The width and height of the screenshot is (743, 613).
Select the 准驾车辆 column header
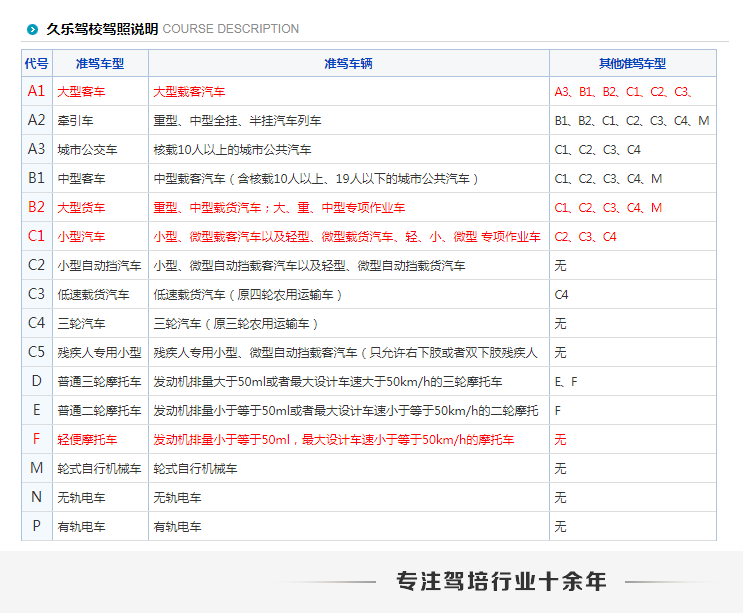(348, 63)
